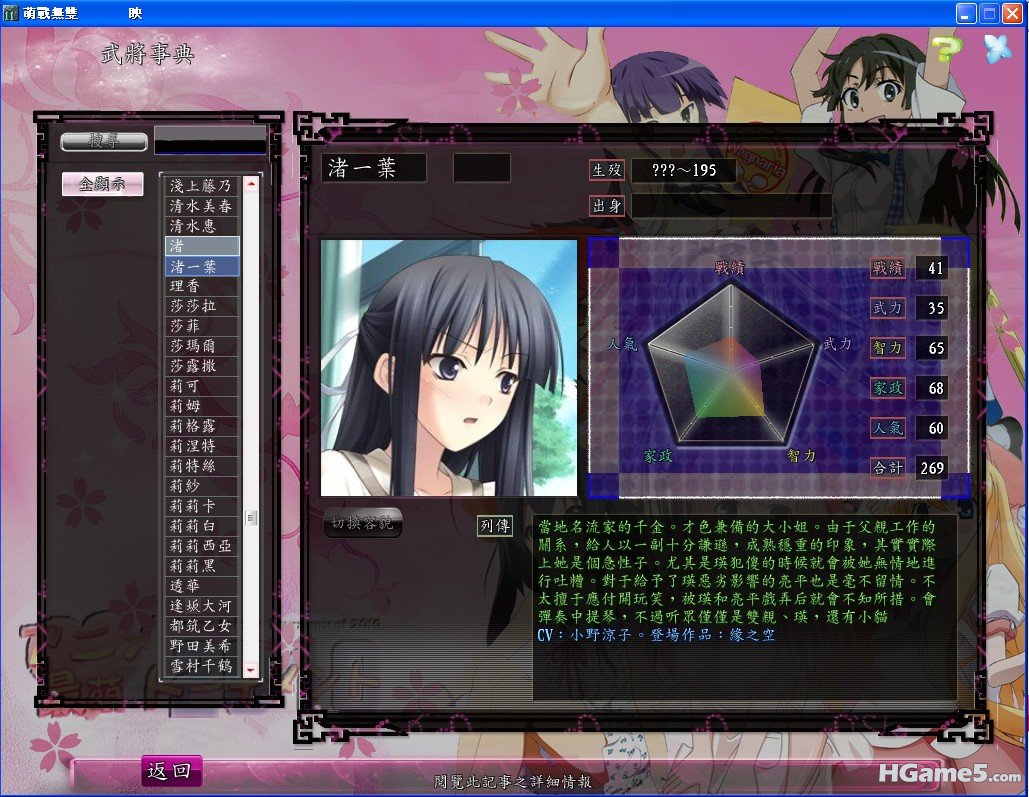Select 莎瑪爾 in the list
Viewport: 1029px width, 797px height.
coord(201,346)
